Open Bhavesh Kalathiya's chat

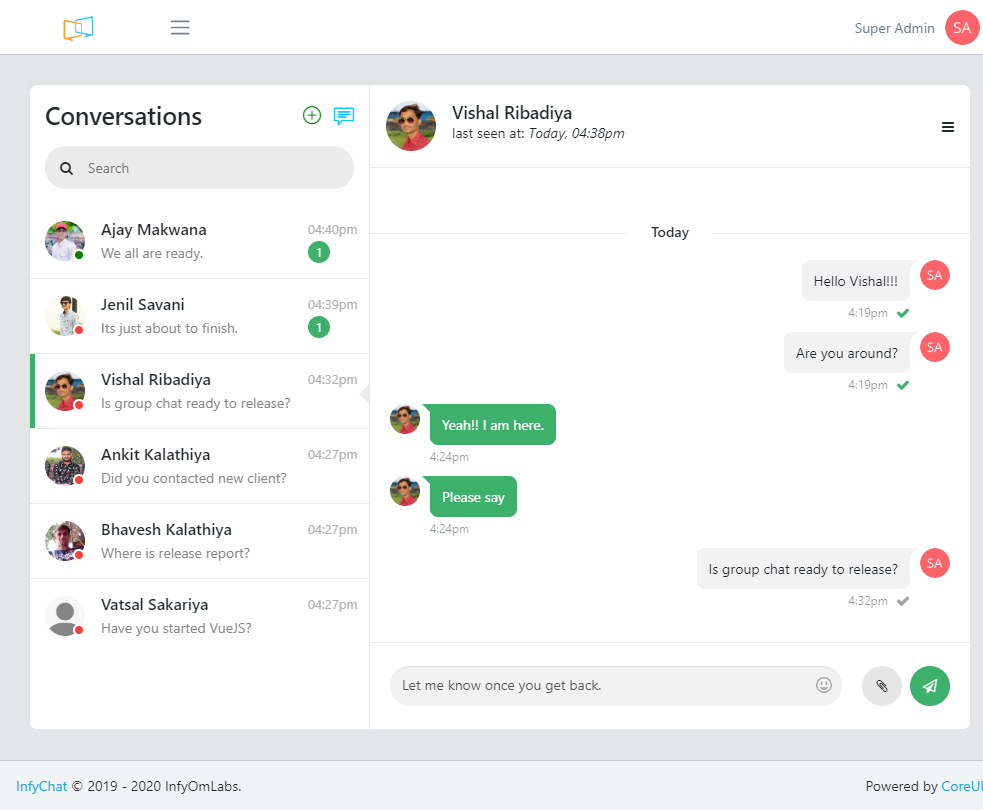tap(199, 541)
